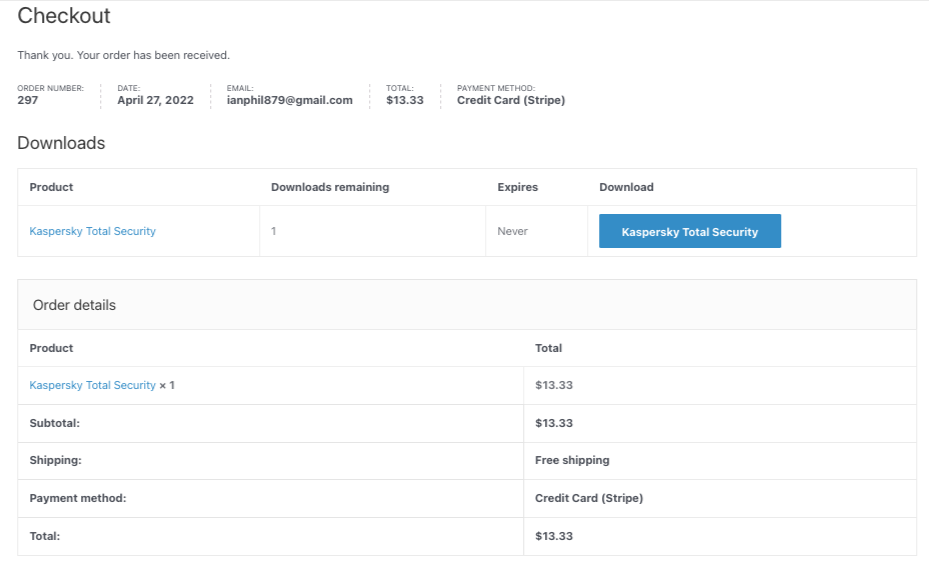Click the Product column header in Order details
The width and height of the screenshot is (929, 564).
pyautogui.click(x=52, y=348)
